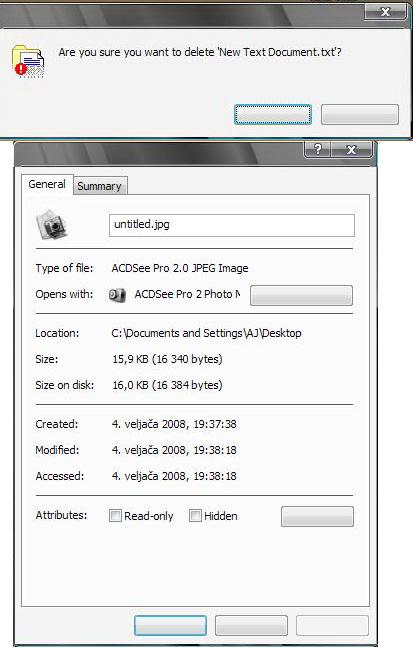Click the middle blank button below the attributes
This screenshot has width=414, height=649.
[x=251, y=625]
